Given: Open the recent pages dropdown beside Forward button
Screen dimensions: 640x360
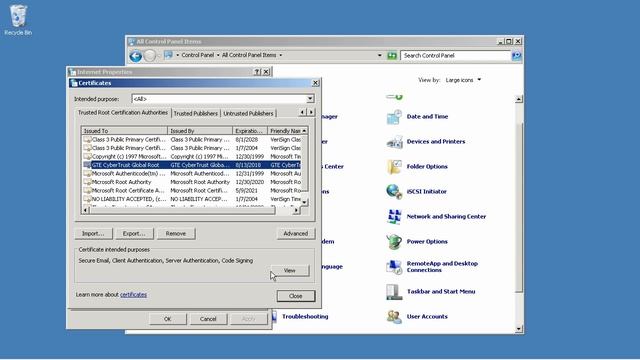Looking at the screenshot, I should 159,55.
